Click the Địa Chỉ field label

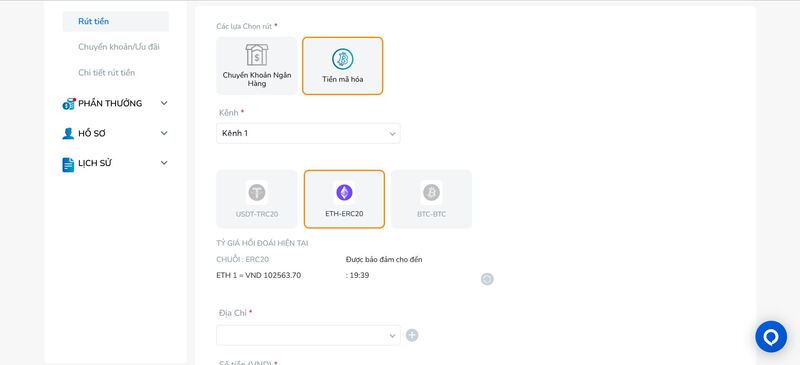(x=233, y=313)
